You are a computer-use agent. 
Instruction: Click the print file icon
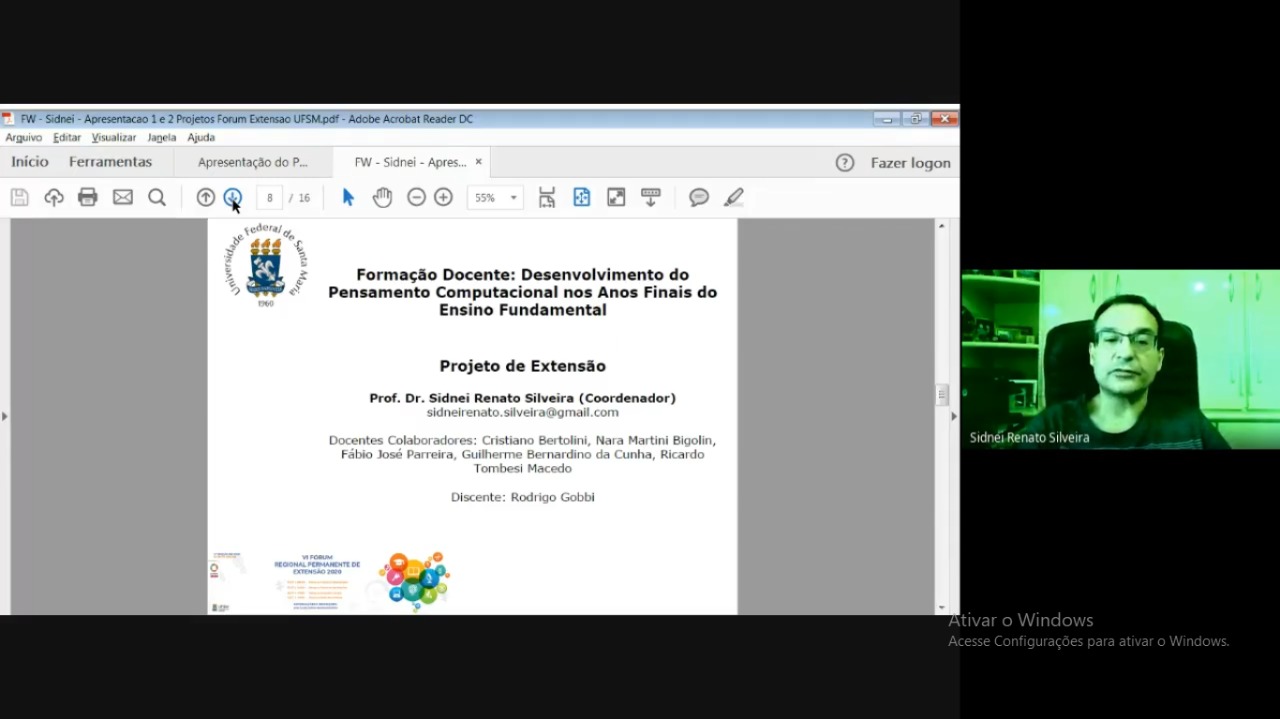[x=88, y=197]
